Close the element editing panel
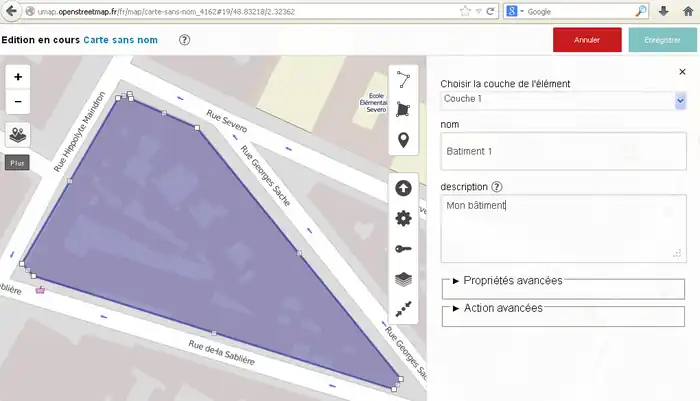Viewport: 700px width, 401px height. click(682, 72)
